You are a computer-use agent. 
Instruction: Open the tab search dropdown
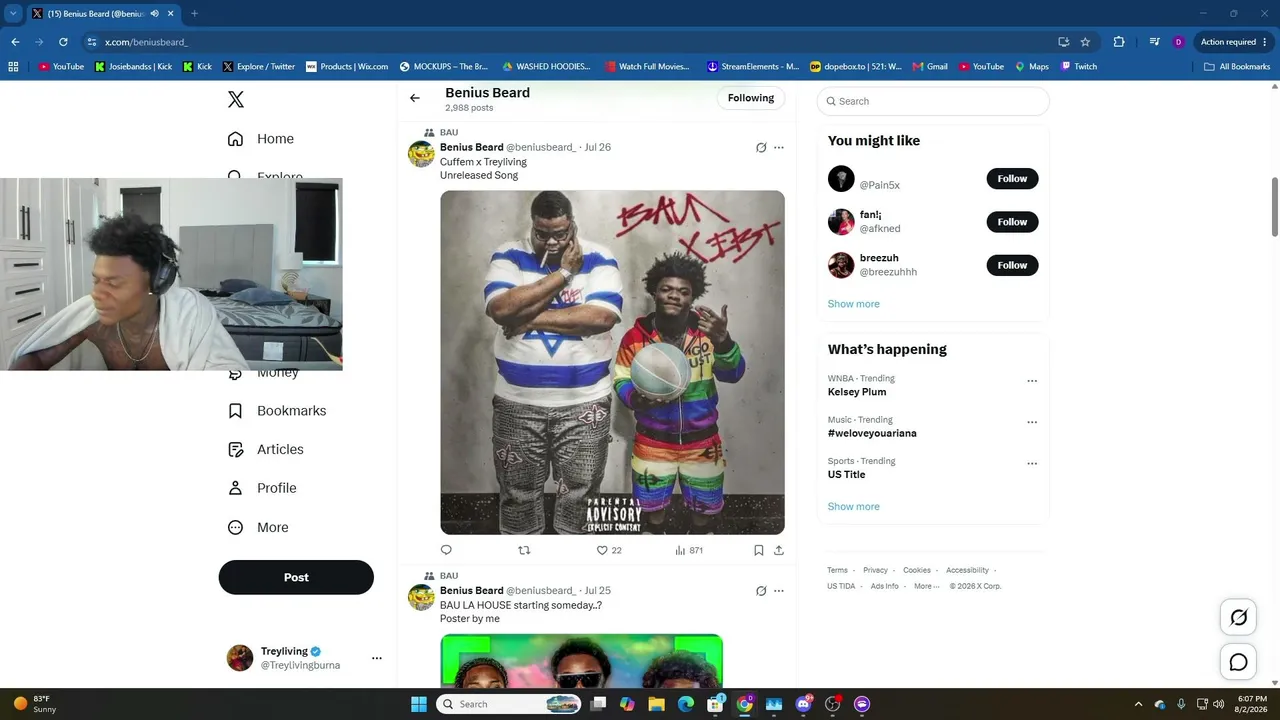click(x=13, y=14)
